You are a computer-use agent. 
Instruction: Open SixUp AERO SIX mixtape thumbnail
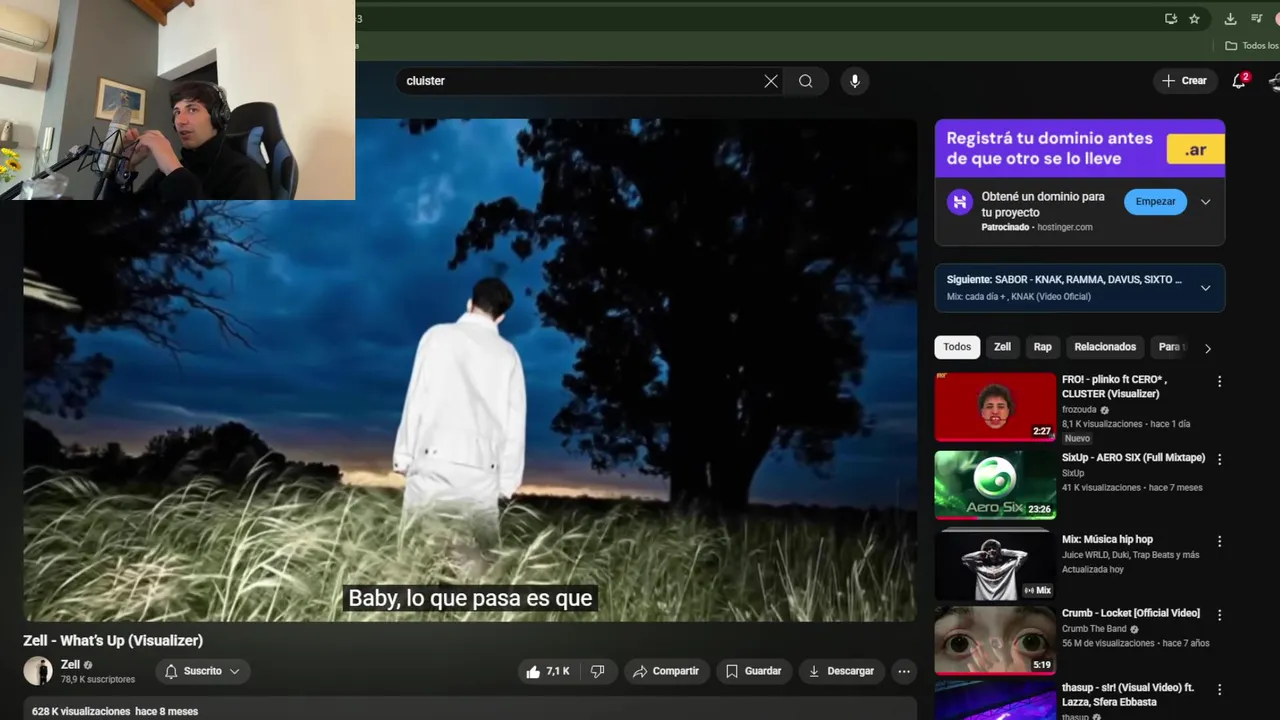(995, 485)
